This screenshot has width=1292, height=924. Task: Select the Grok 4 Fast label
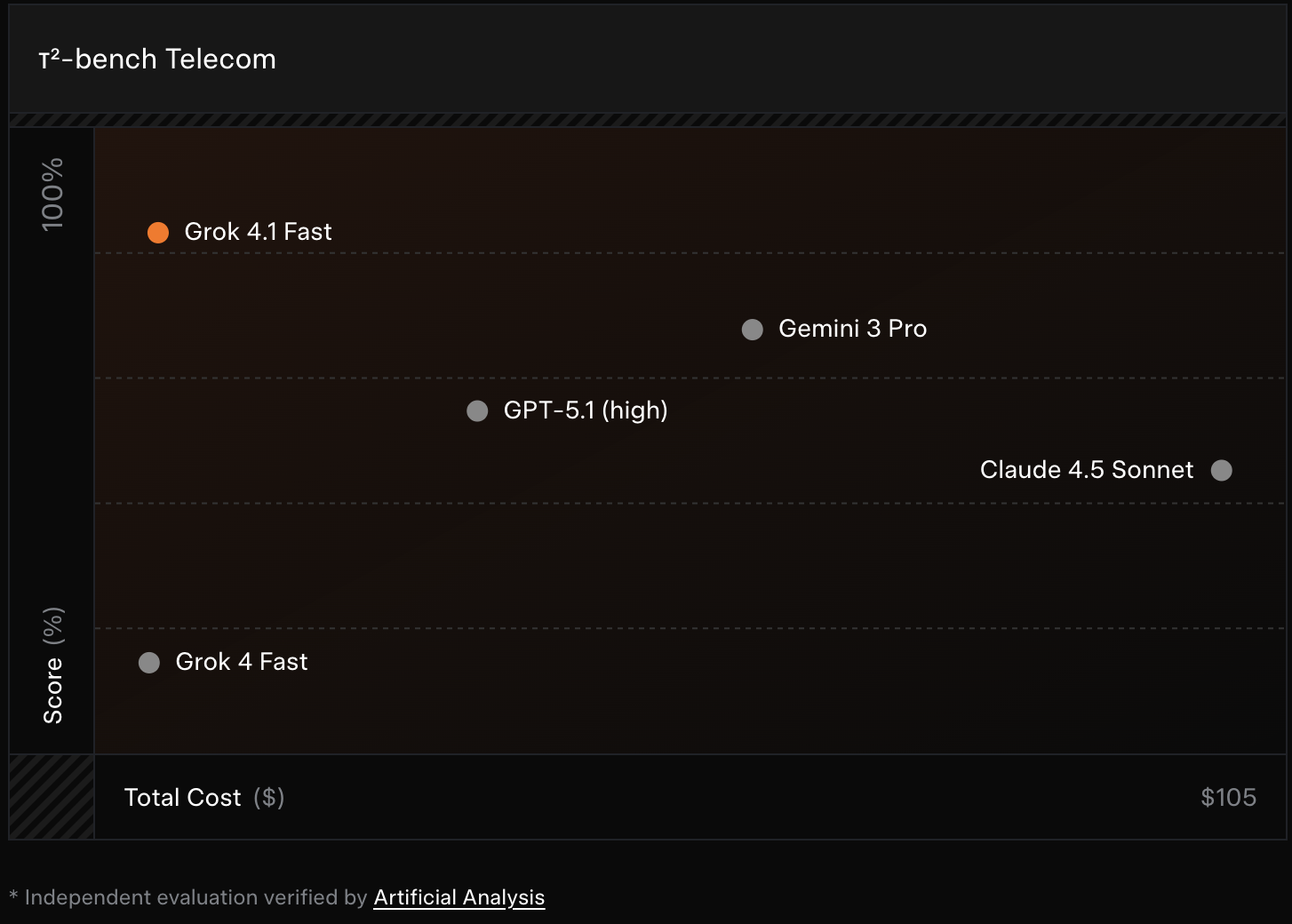click(x=242, y=662)
